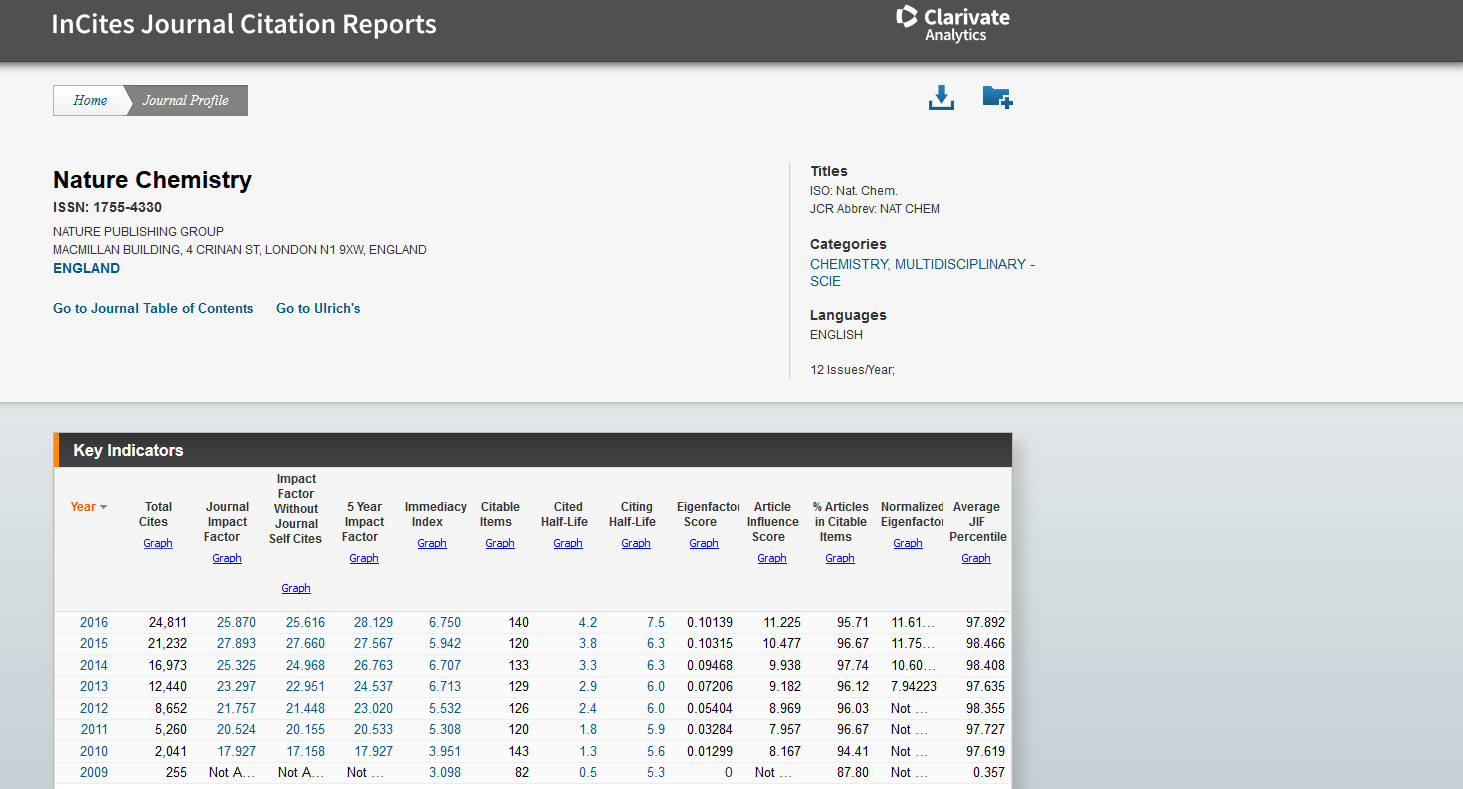Viewport: 1463px width, 789px height.
Task: Open Graph under Immediacy Index
Action: [x=432, y=543]
